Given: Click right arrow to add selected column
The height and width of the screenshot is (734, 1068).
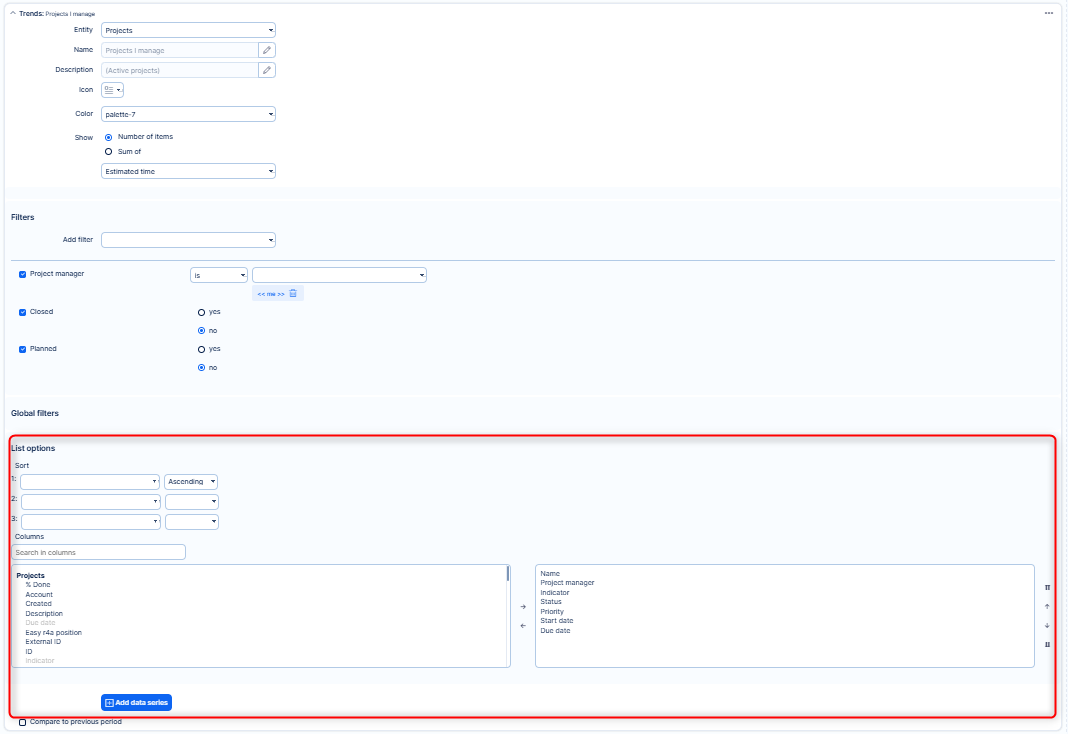Looking at the screenshot, I should tap(523, 607).
